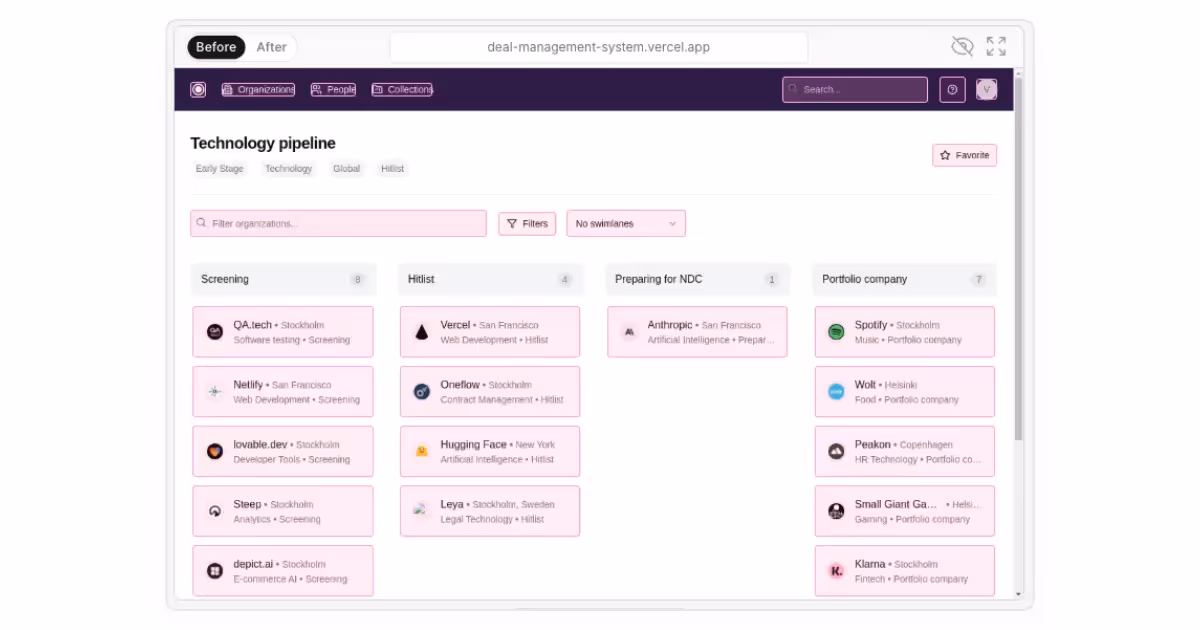Open the Spotify card title

pyautogui.click(x=871, y=325)
